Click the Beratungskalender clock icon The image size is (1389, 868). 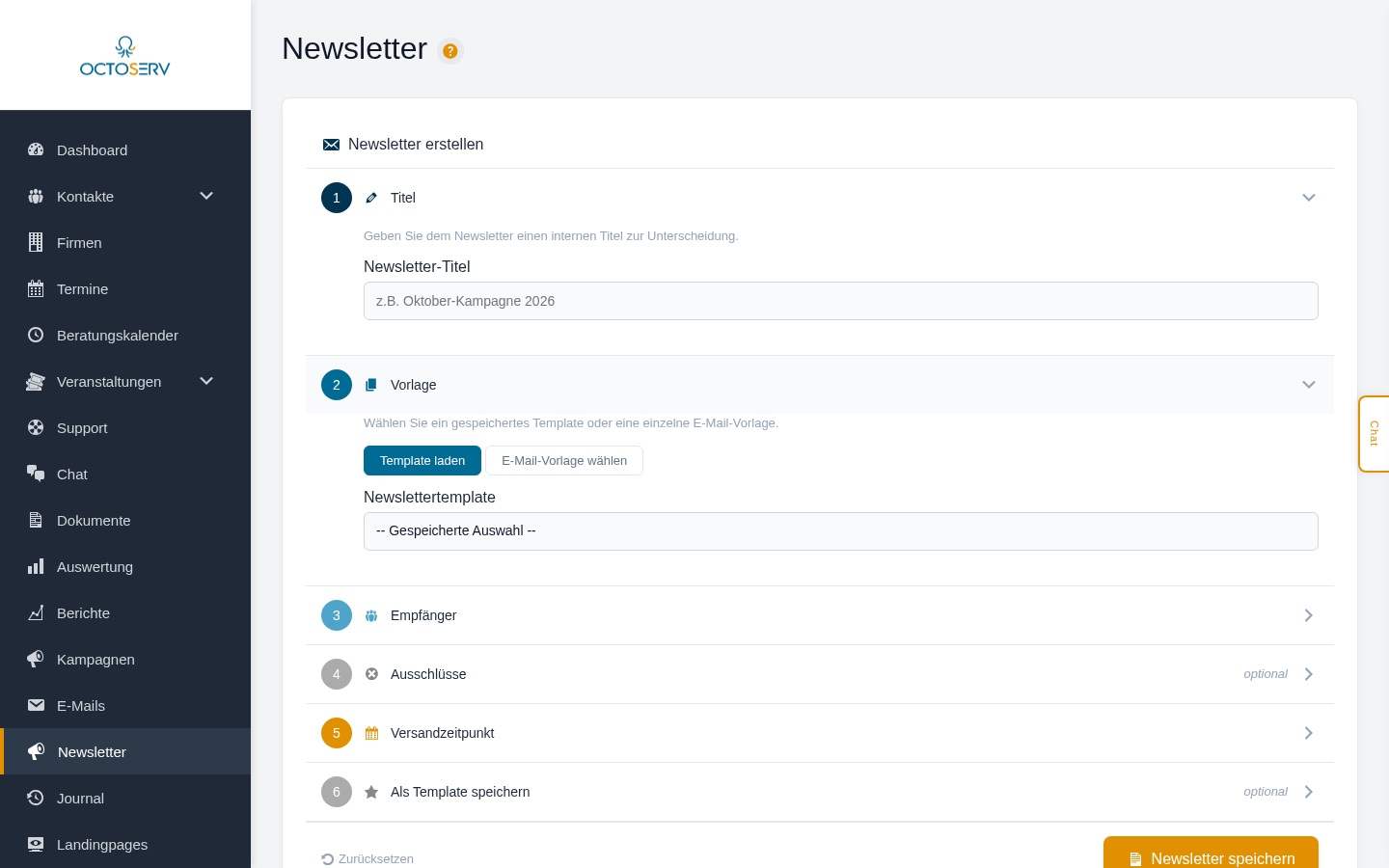(36, 335)
